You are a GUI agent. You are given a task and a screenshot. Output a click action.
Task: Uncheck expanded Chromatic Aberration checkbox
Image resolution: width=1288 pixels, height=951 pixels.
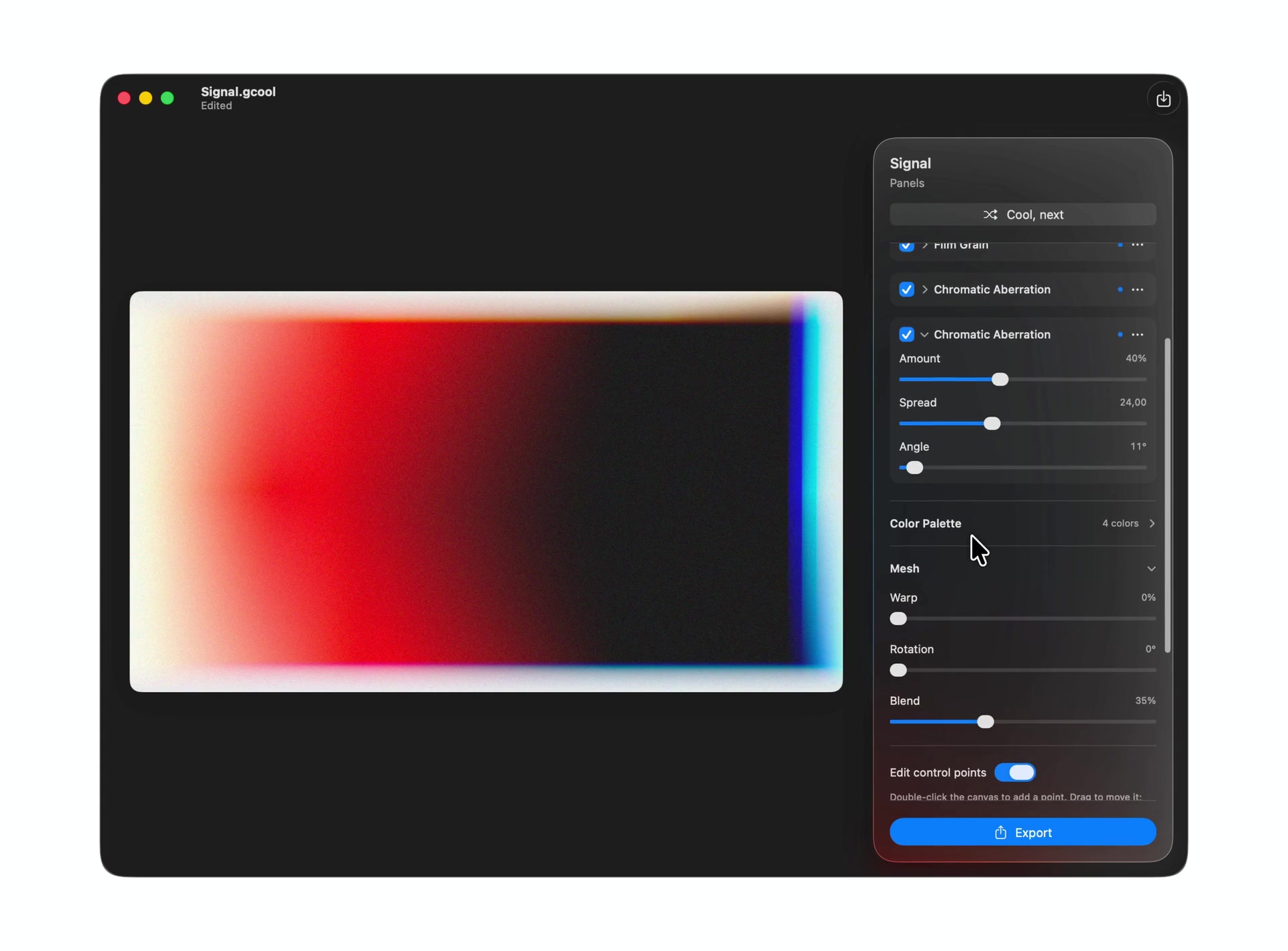pos(906,335)
